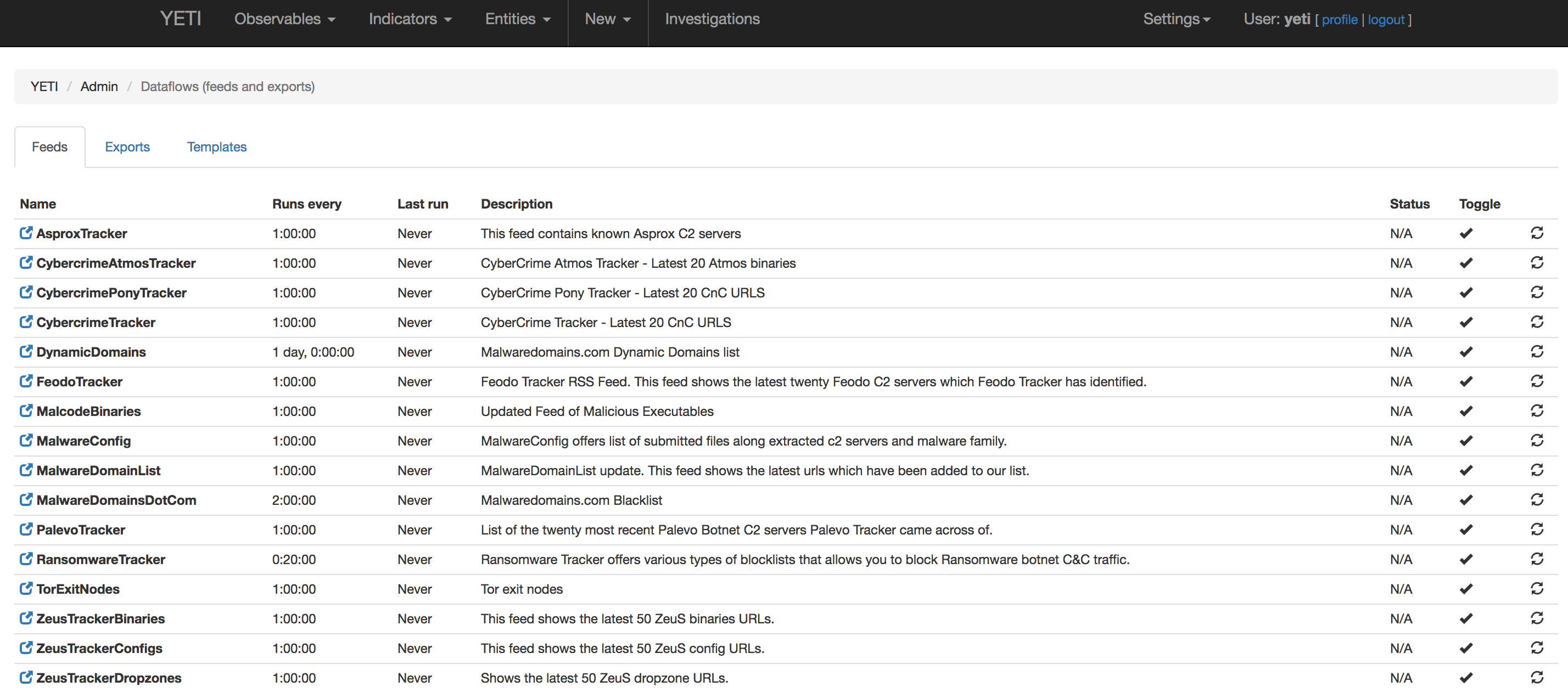Toggle the MalcodeBinaries feed enabled checkmark

[1466, 411]
